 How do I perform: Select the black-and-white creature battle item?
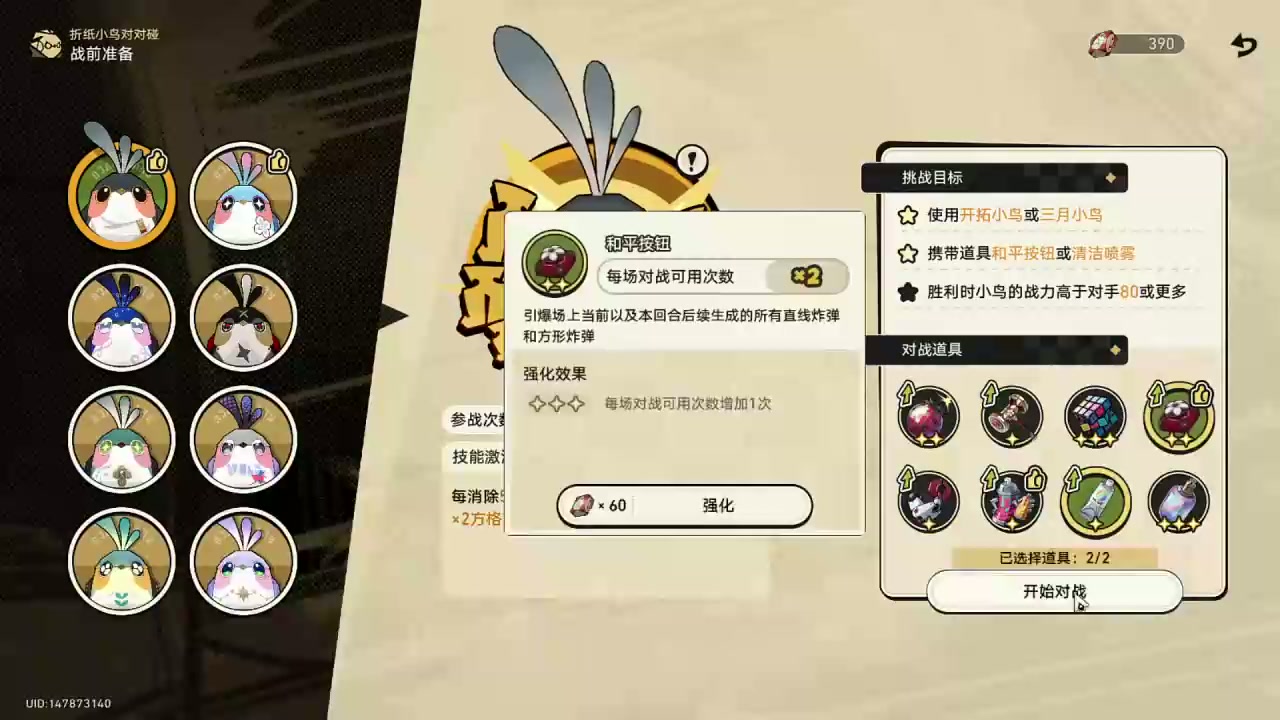928,500
